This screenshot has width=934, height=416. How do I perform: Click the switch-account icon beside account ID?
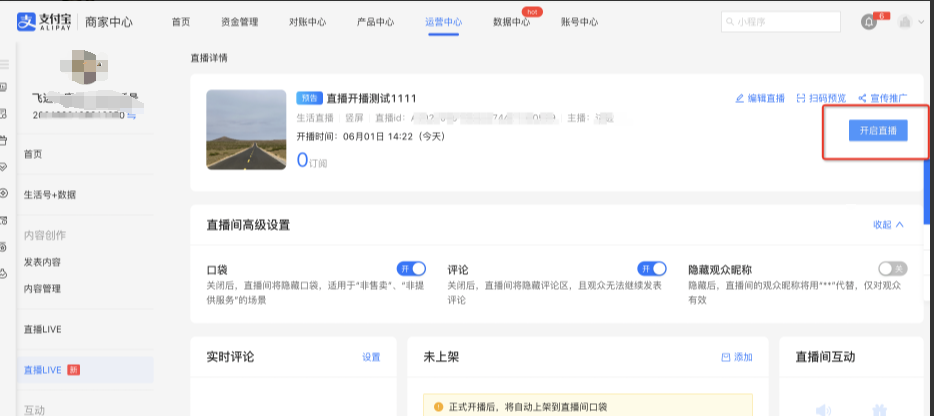coord(131,116)
